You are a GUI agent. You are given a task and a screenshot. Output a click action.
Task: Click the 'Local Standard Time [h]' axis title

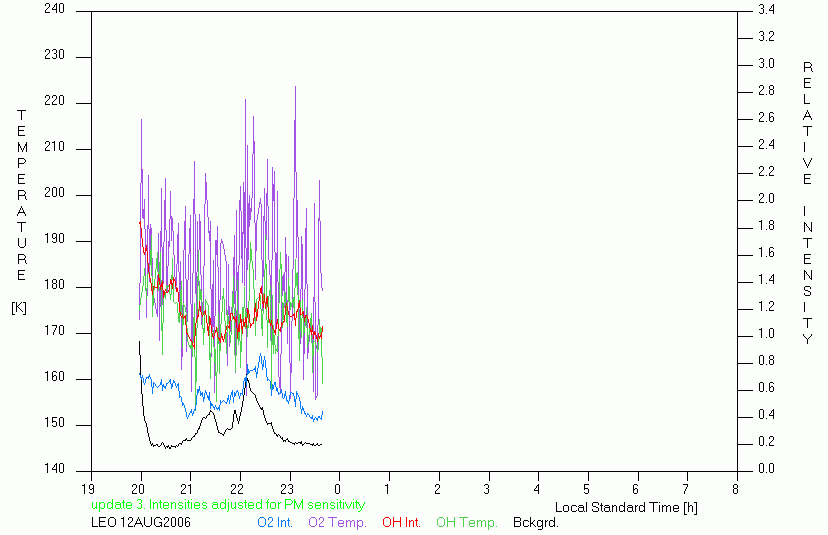626,508
